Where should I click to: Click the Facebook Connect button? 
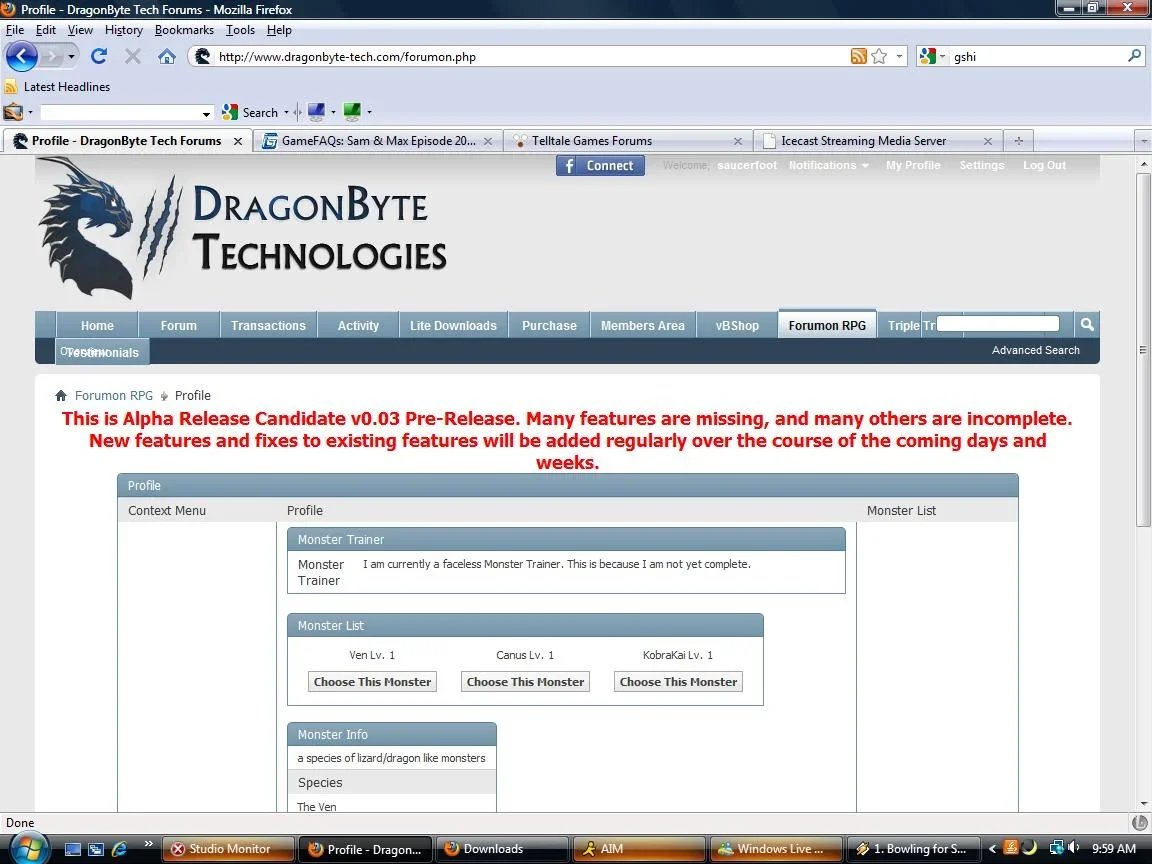(x=600, y=165)
